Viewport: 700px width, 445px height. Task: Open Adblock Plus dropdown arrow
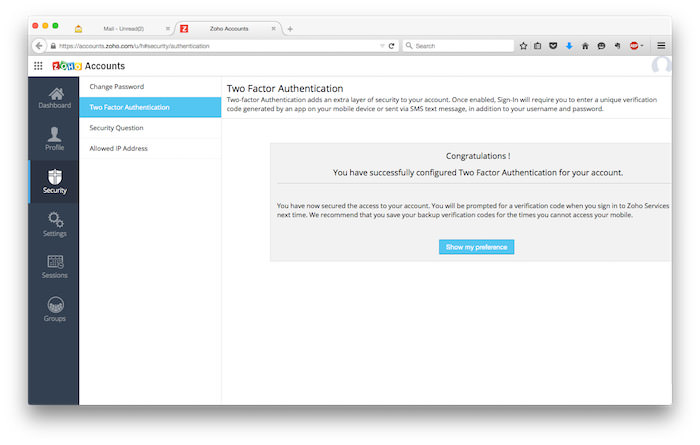[642, 46]
